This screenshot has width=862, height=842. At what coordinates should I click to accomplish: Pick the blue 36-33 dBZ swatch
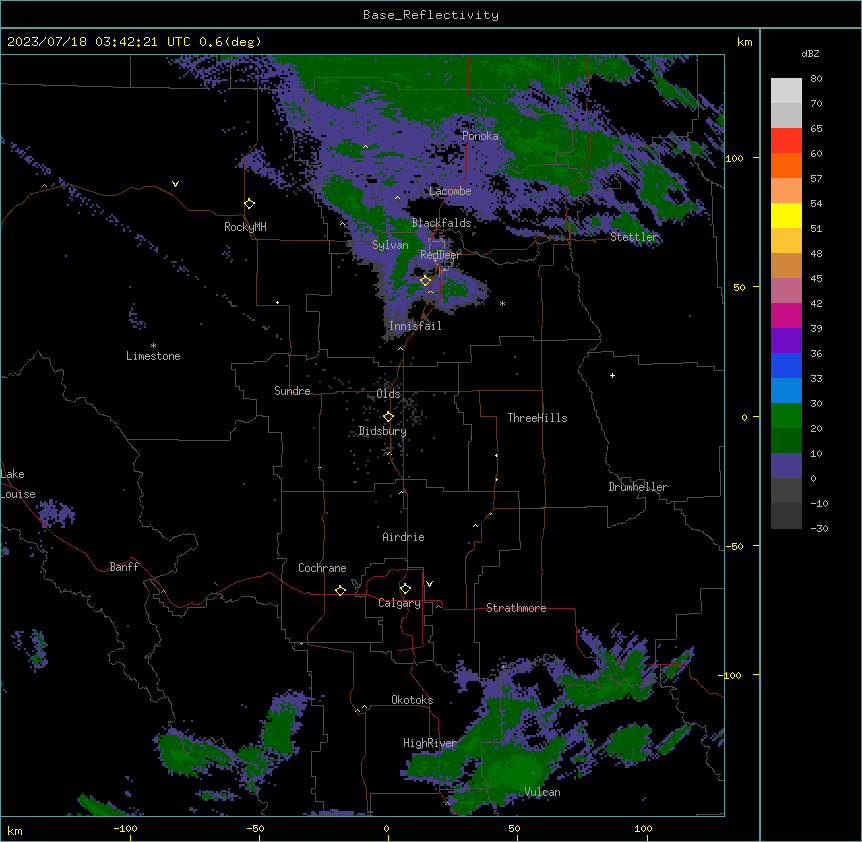tap(786, 365)
